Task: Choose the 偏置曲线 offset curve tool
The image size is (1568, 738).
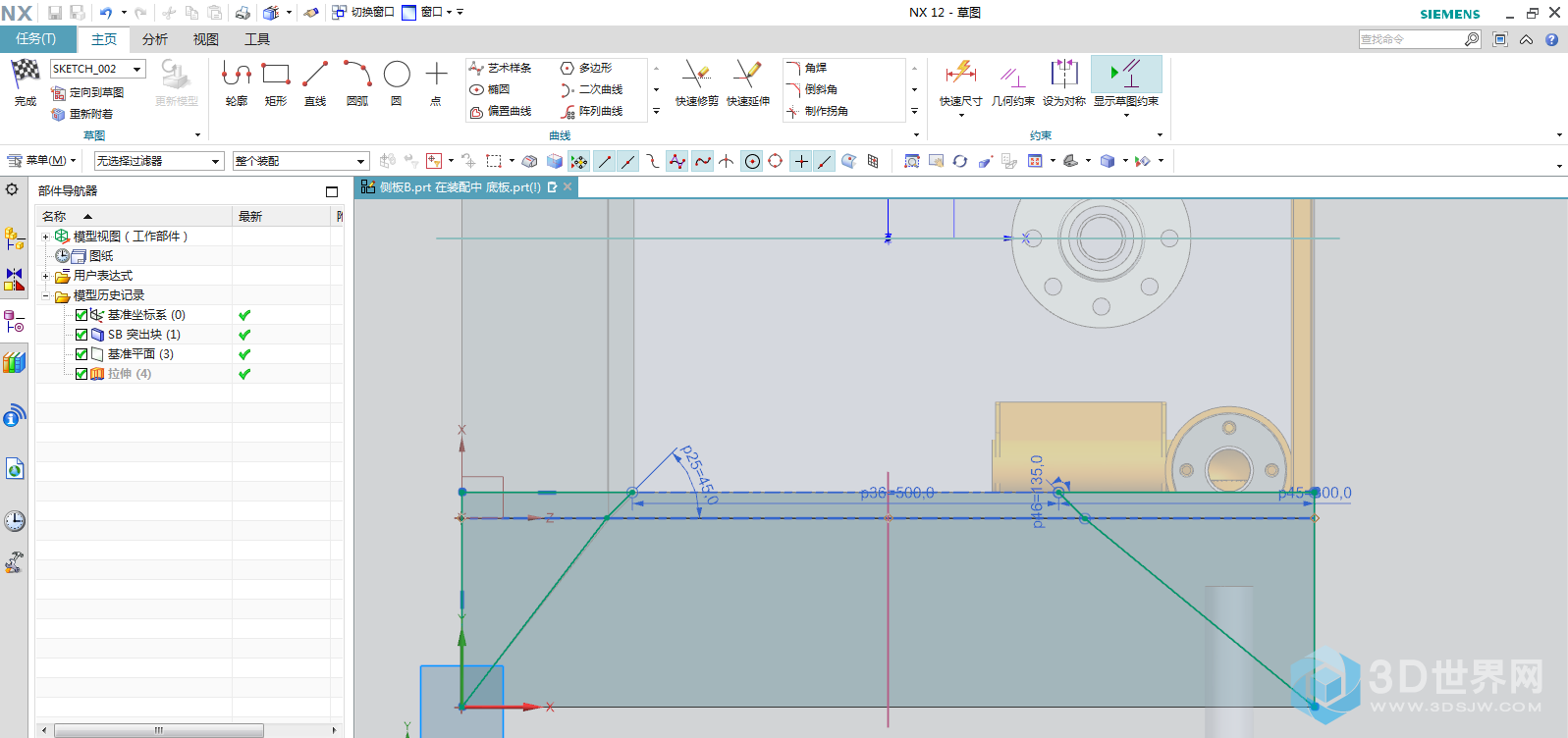Action: (501, 111)
